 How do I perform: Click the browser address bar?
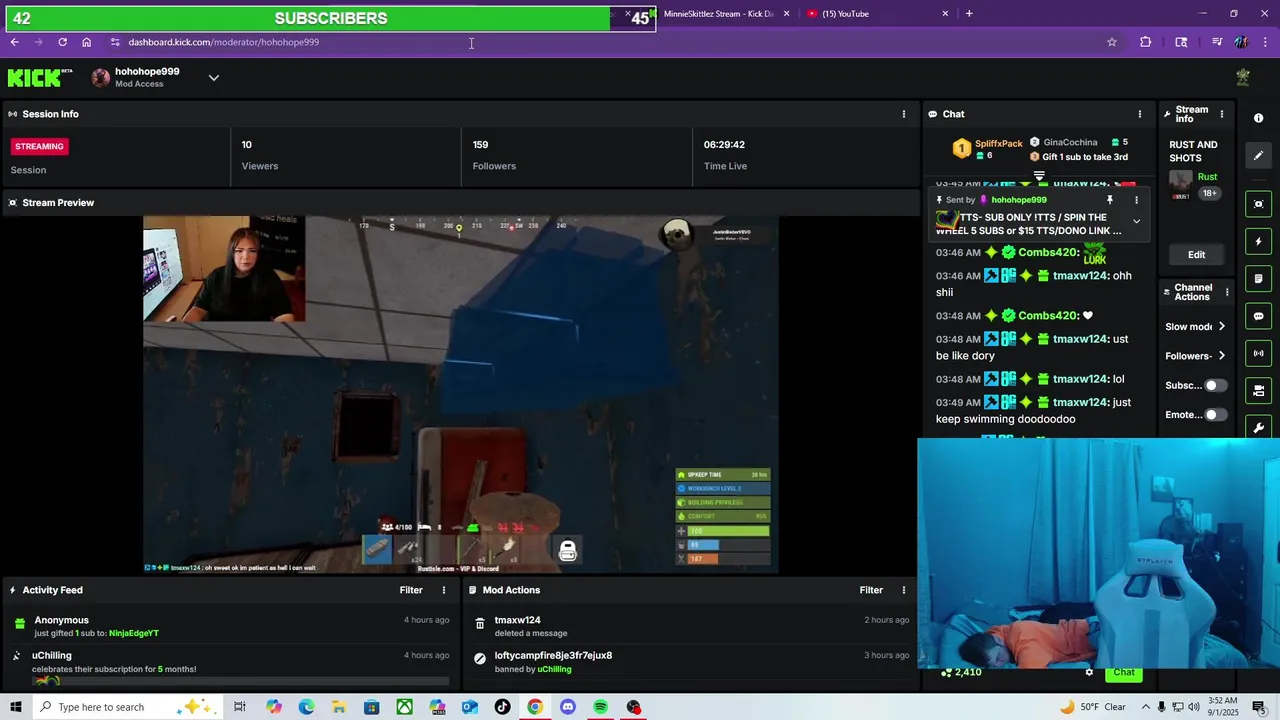(600, 42)
